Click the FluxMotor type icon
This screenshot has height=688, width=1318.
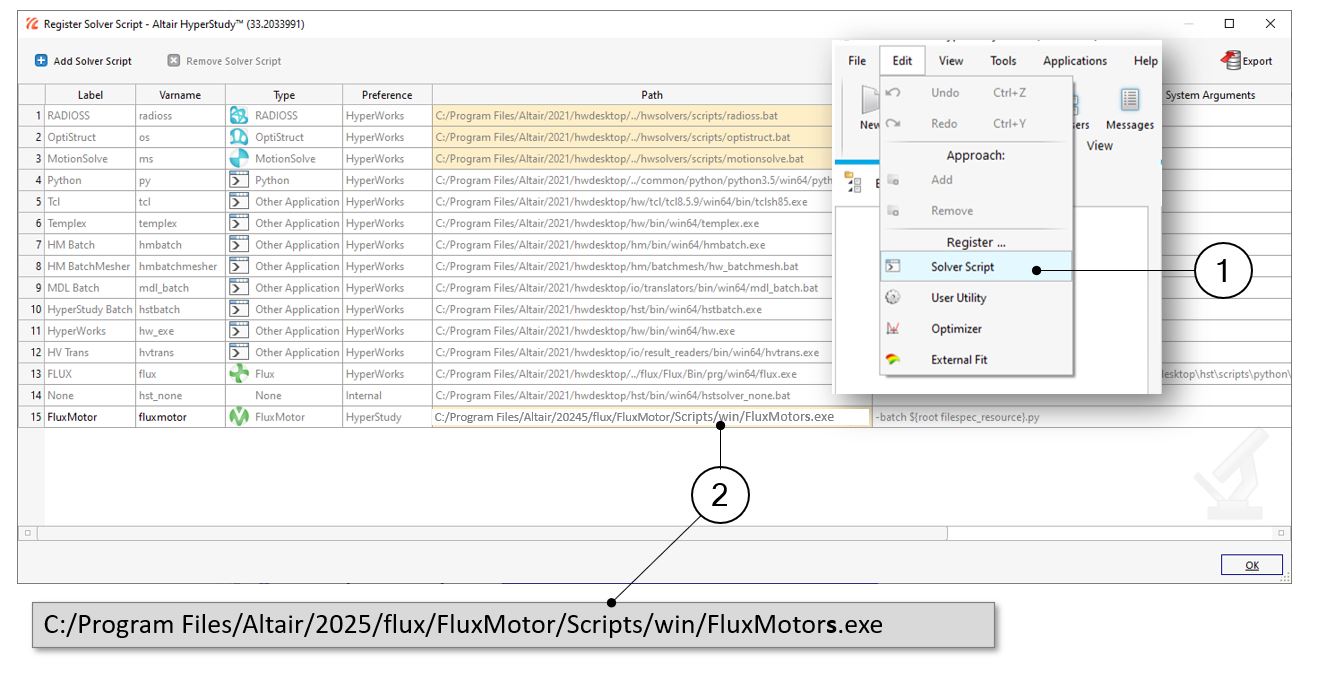239,417
